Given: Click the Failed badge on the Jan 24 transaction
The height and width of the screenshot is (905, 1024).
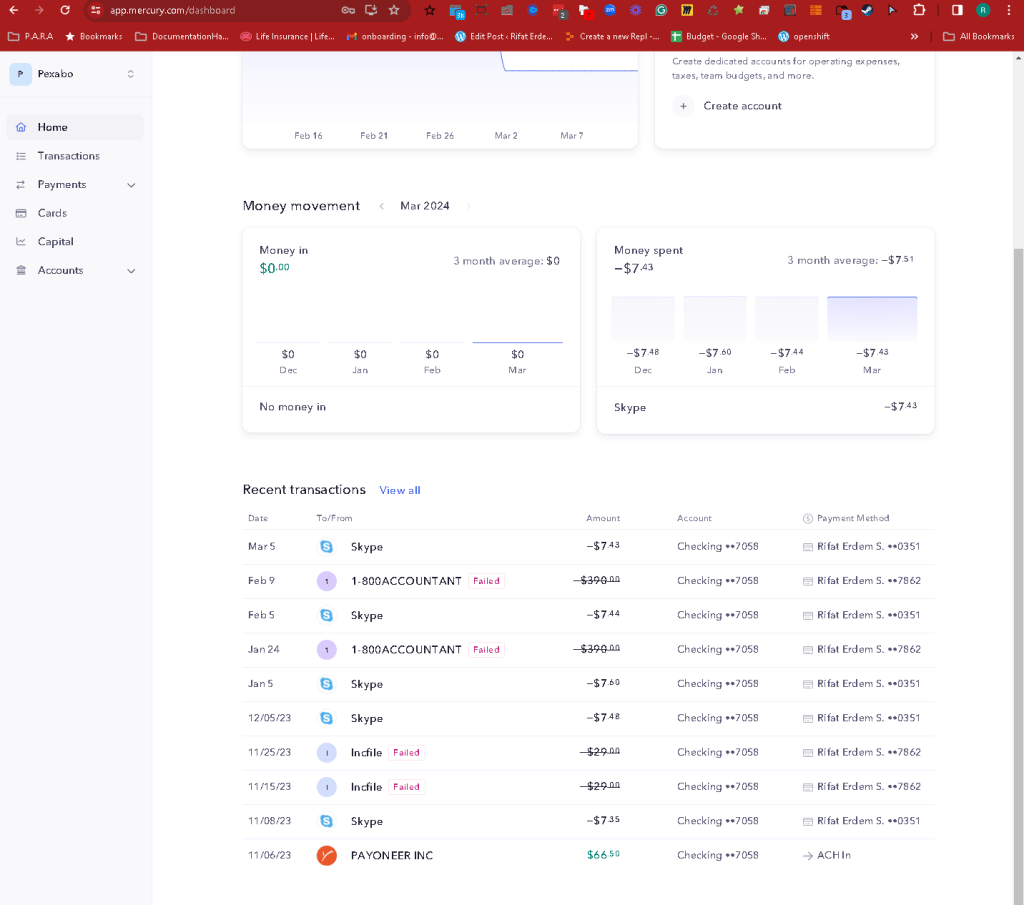Looking at the screenshot, I should coord(486,650).
